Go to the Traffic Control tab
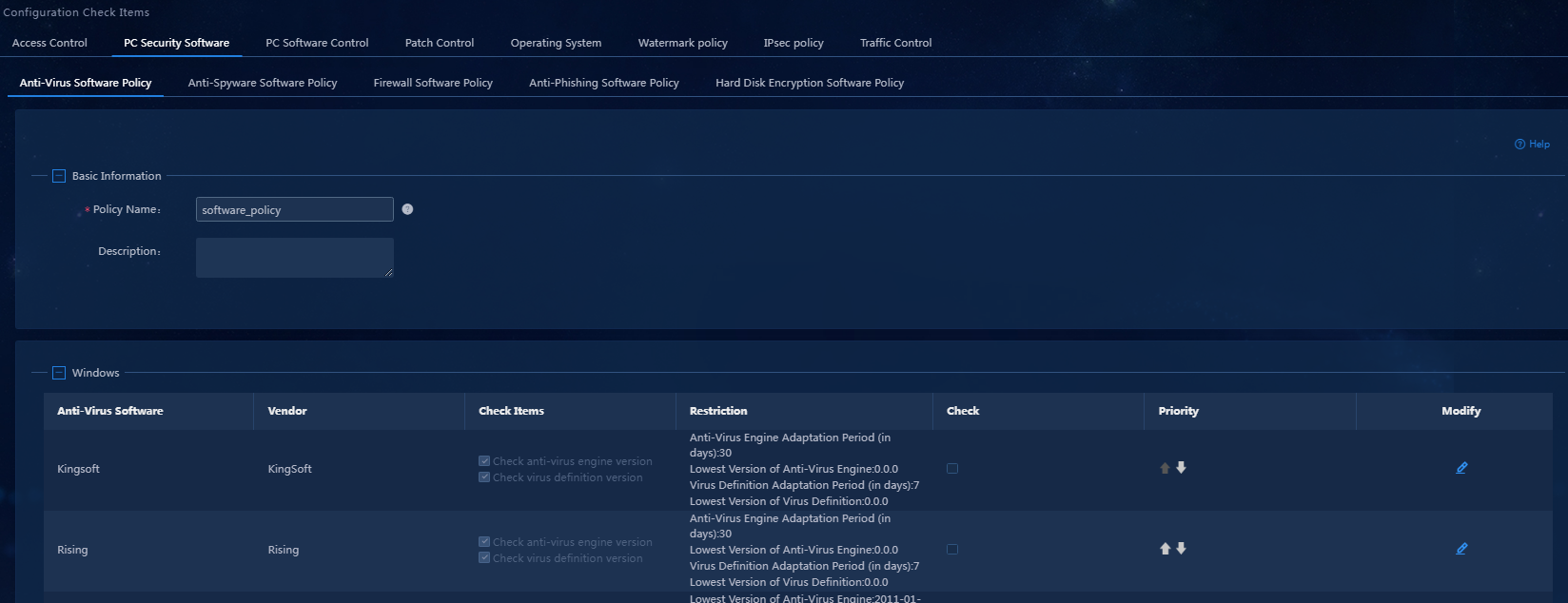The height and width of the screenshot is (603, 1568). point(896,43)
